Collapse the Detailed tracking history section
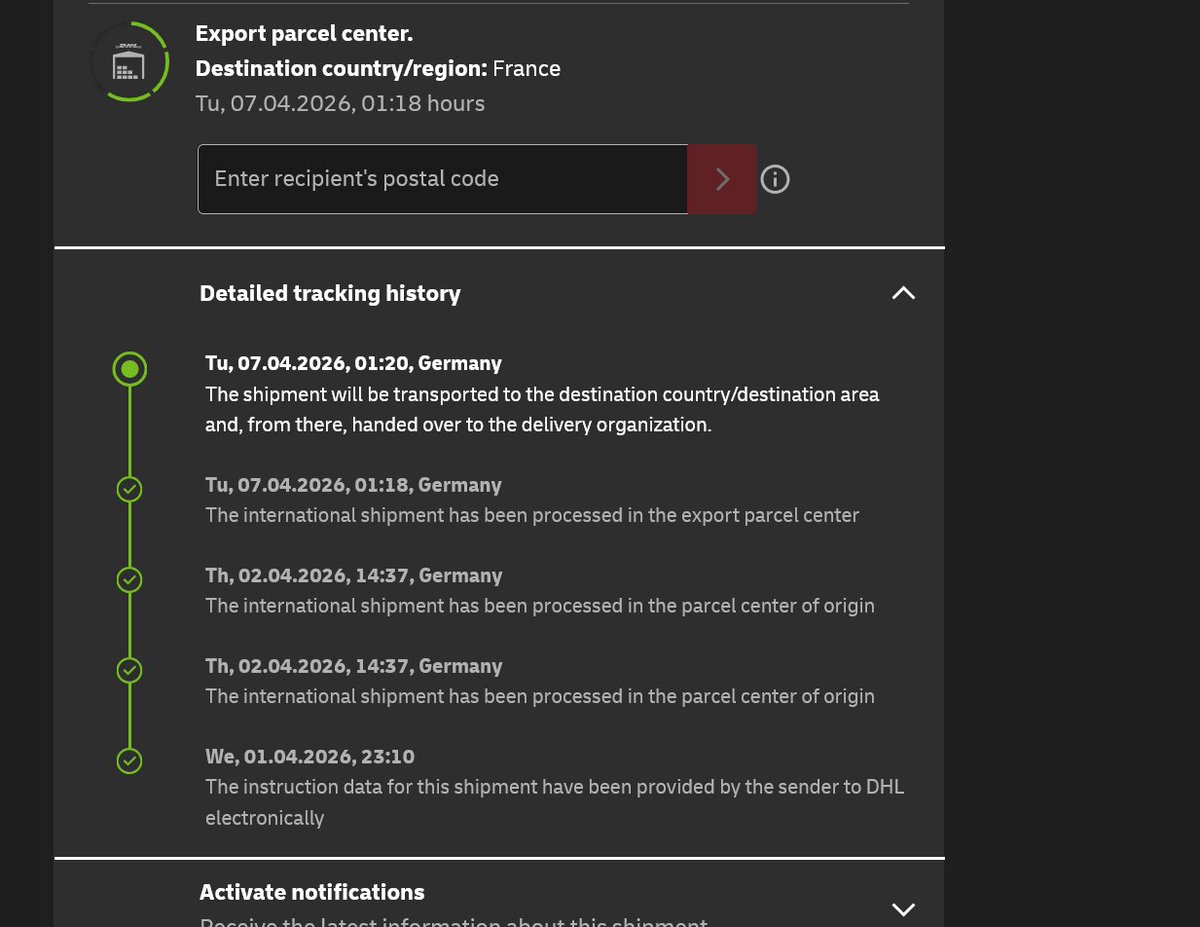 coord(903,293)
